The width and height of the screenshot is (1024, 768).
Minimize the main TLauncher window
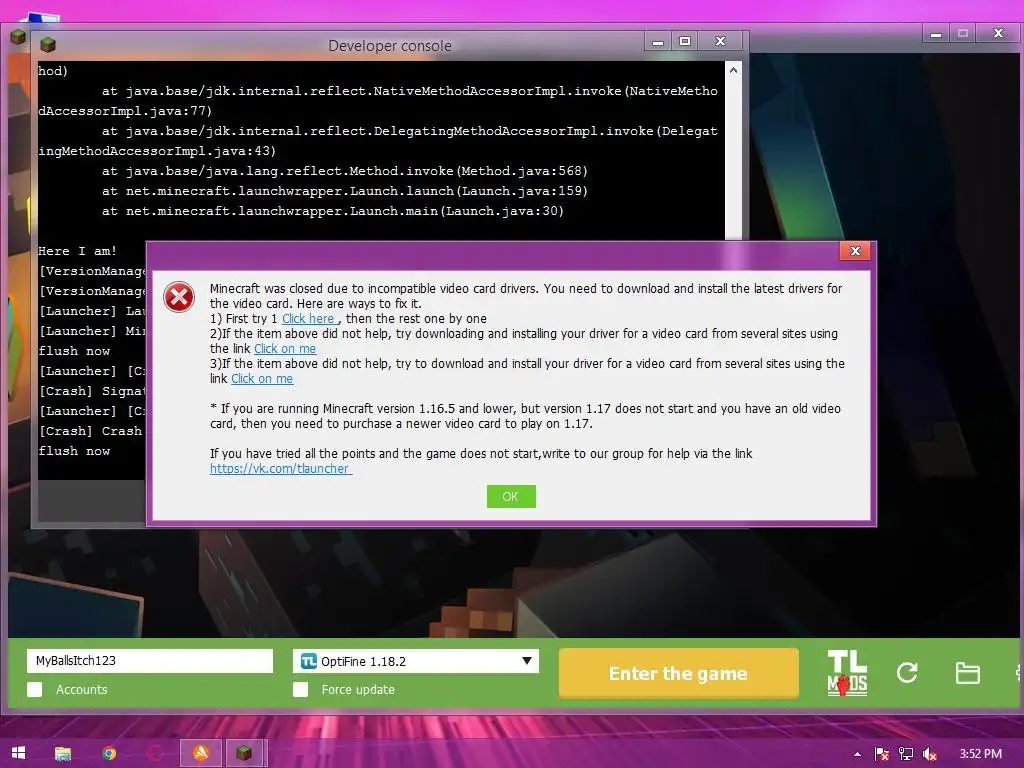pyautogui.click(x=936, y=33)
